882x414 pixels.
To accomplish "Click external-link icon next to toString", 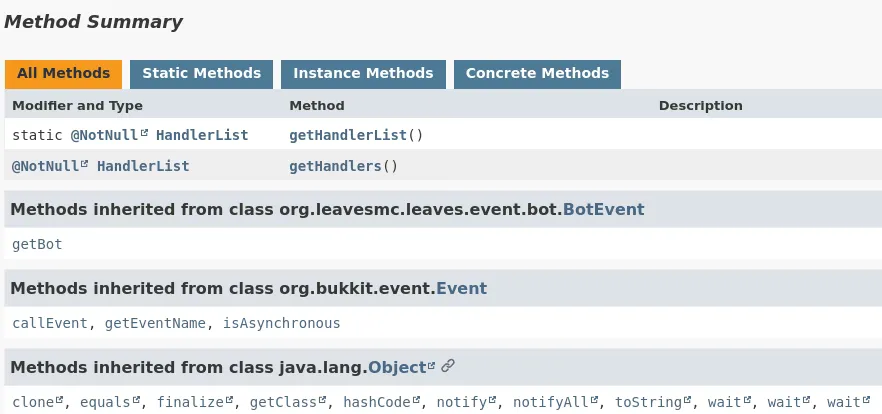I will 688,401.
